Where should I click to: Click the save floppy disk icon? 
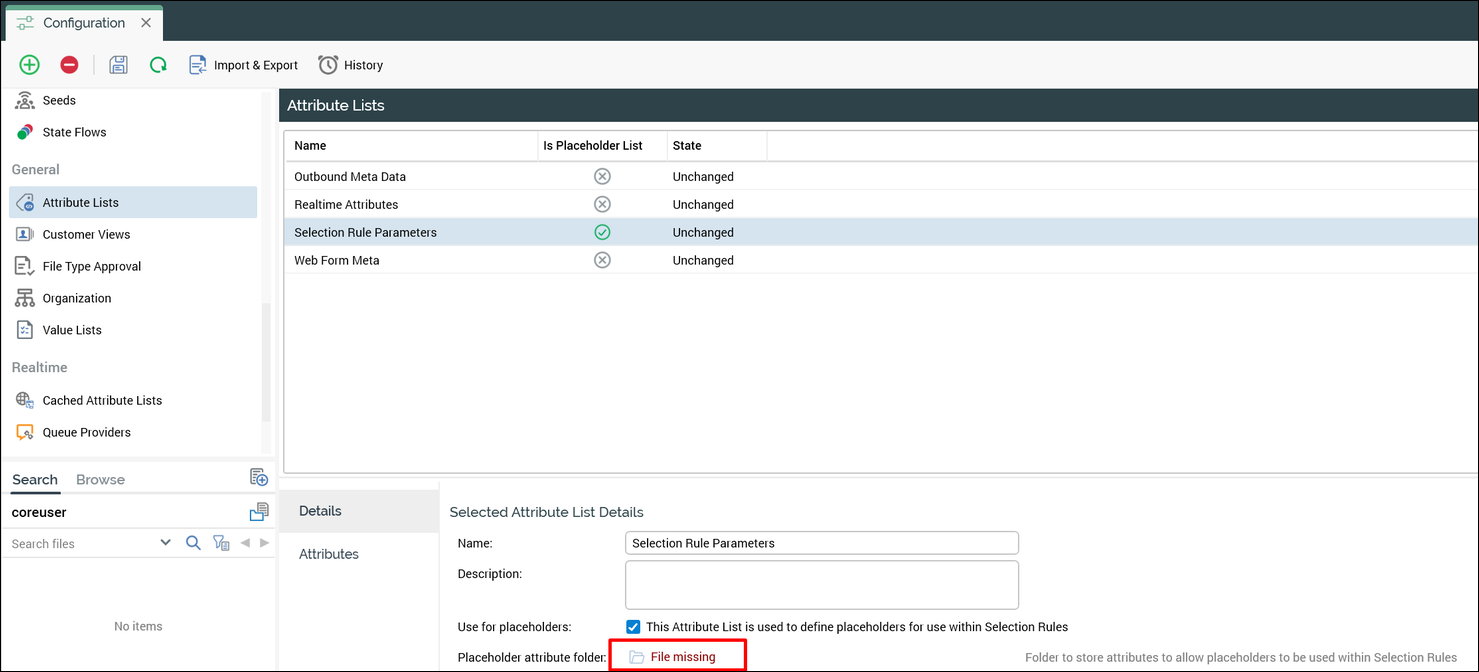click(118, 65)
